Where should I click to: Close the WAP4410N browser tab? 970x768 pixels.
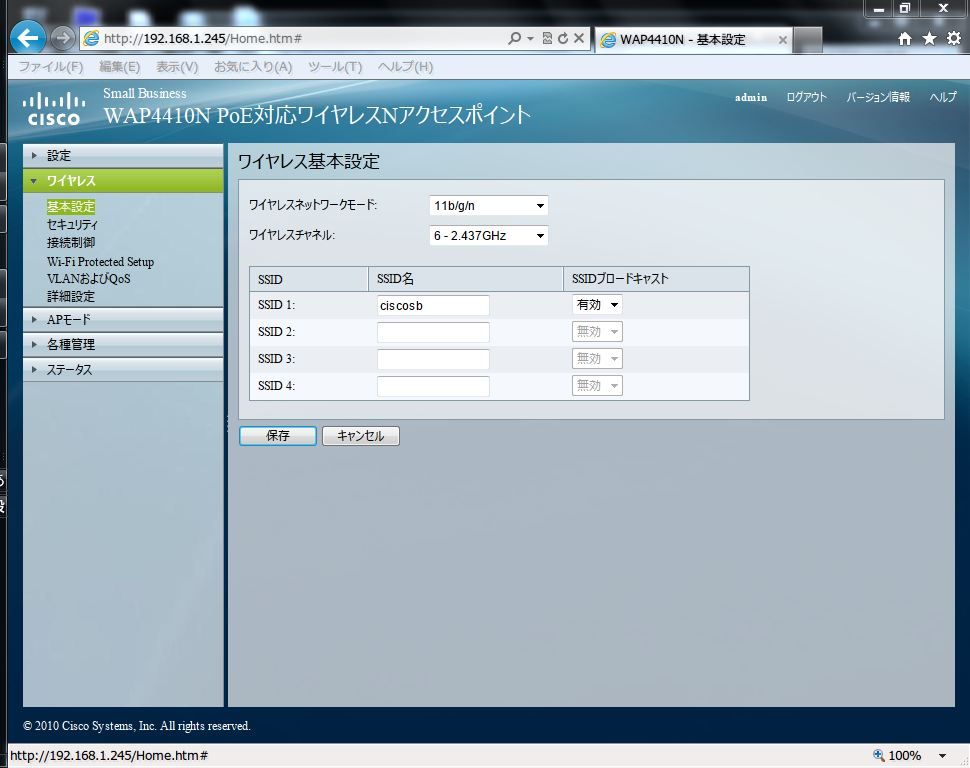point(783,40)
